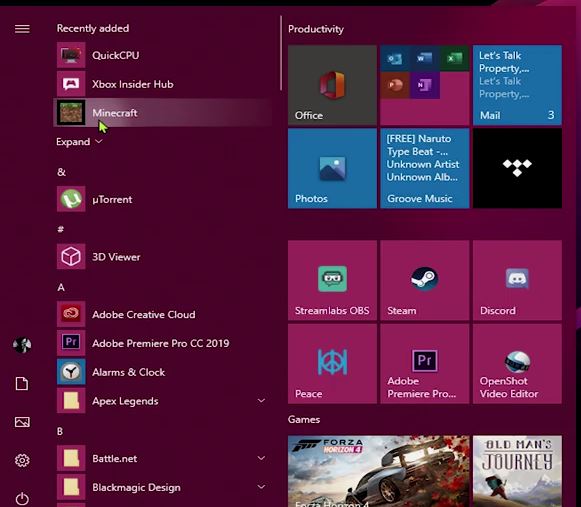This screenshot has height=507, width=581.
Task: Click the app list scrollbar
Action: pos(281,53)
